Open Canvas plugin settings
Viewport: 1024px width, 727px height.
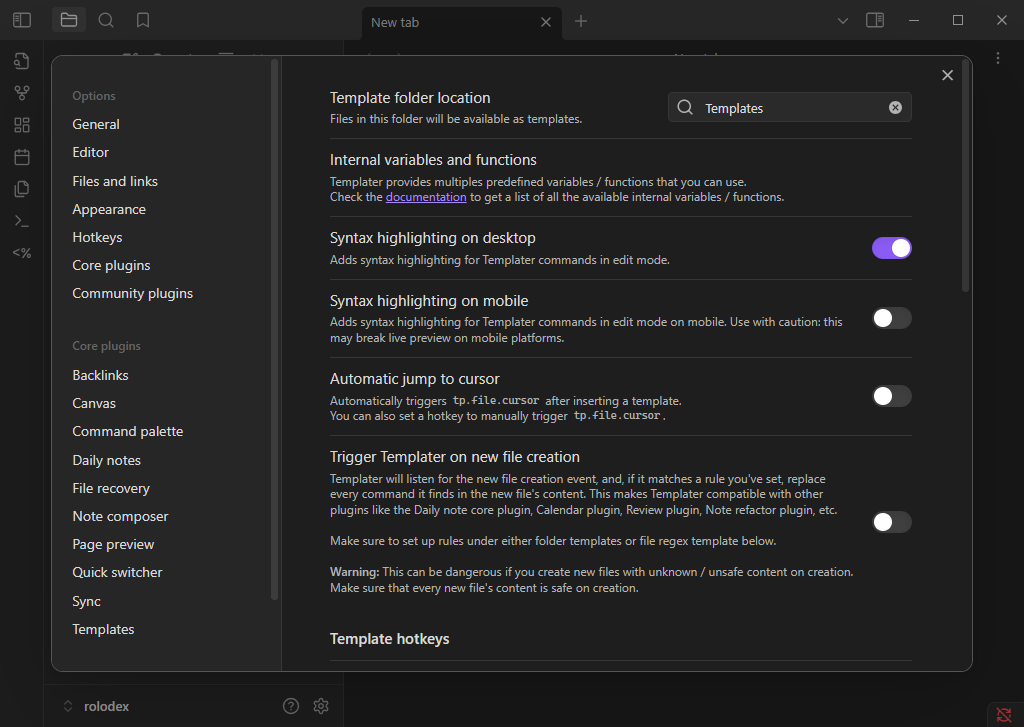tap(94, 403)
